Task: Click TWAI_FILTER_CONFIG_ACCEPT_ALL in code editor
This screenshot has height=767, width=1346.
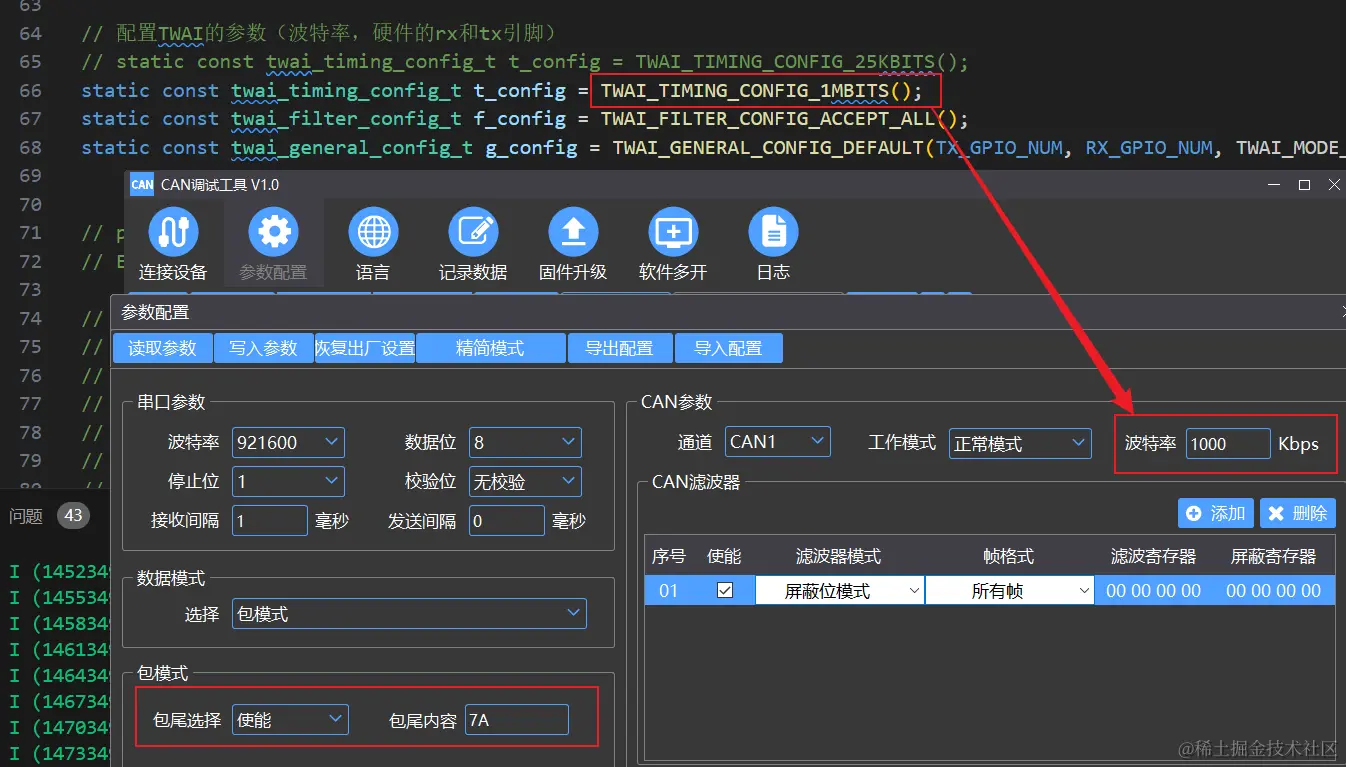Action: [768, 119]
